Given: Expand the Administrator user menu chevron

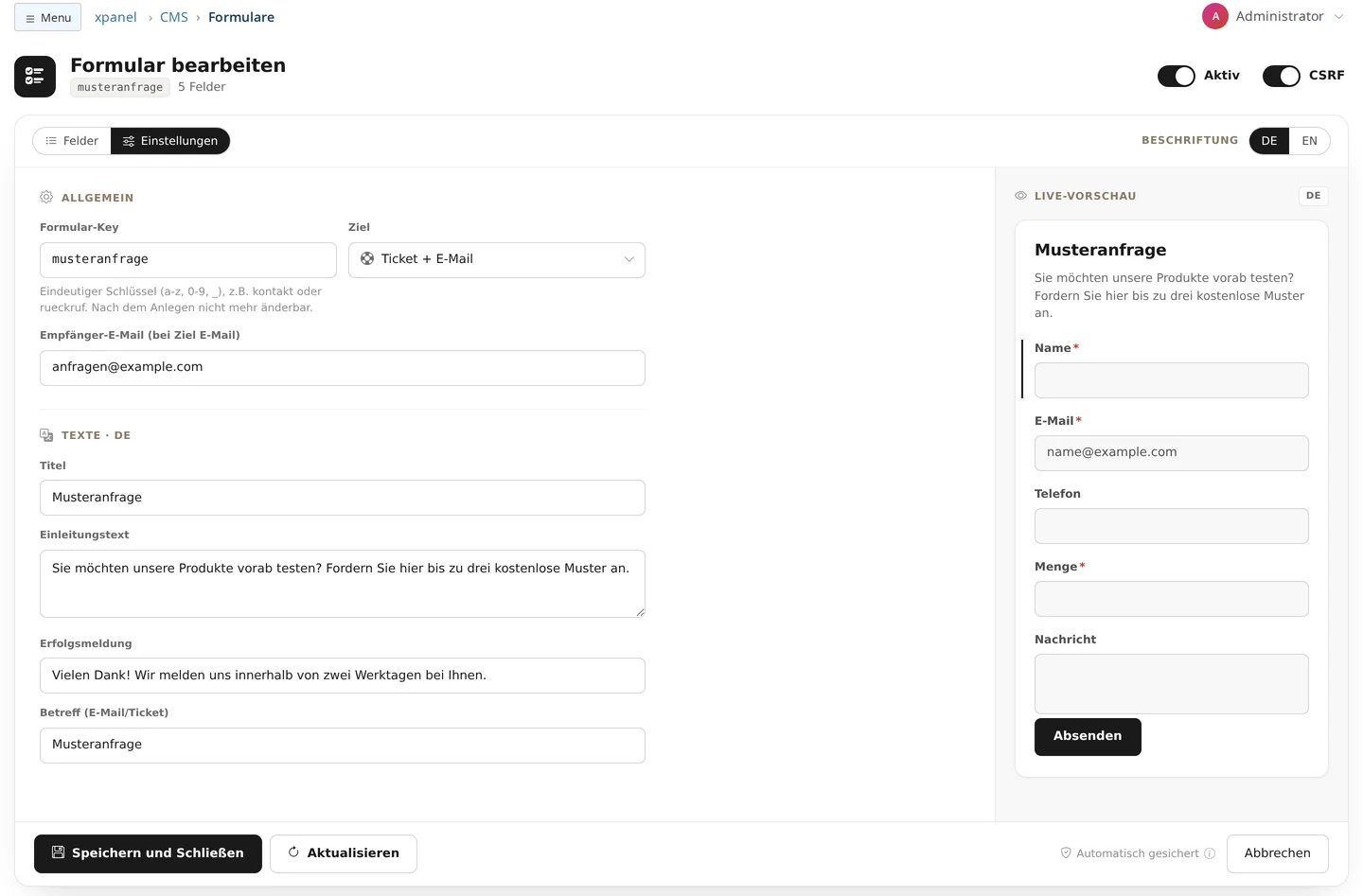Looking at the screenshot, I should click(1338, 17).
